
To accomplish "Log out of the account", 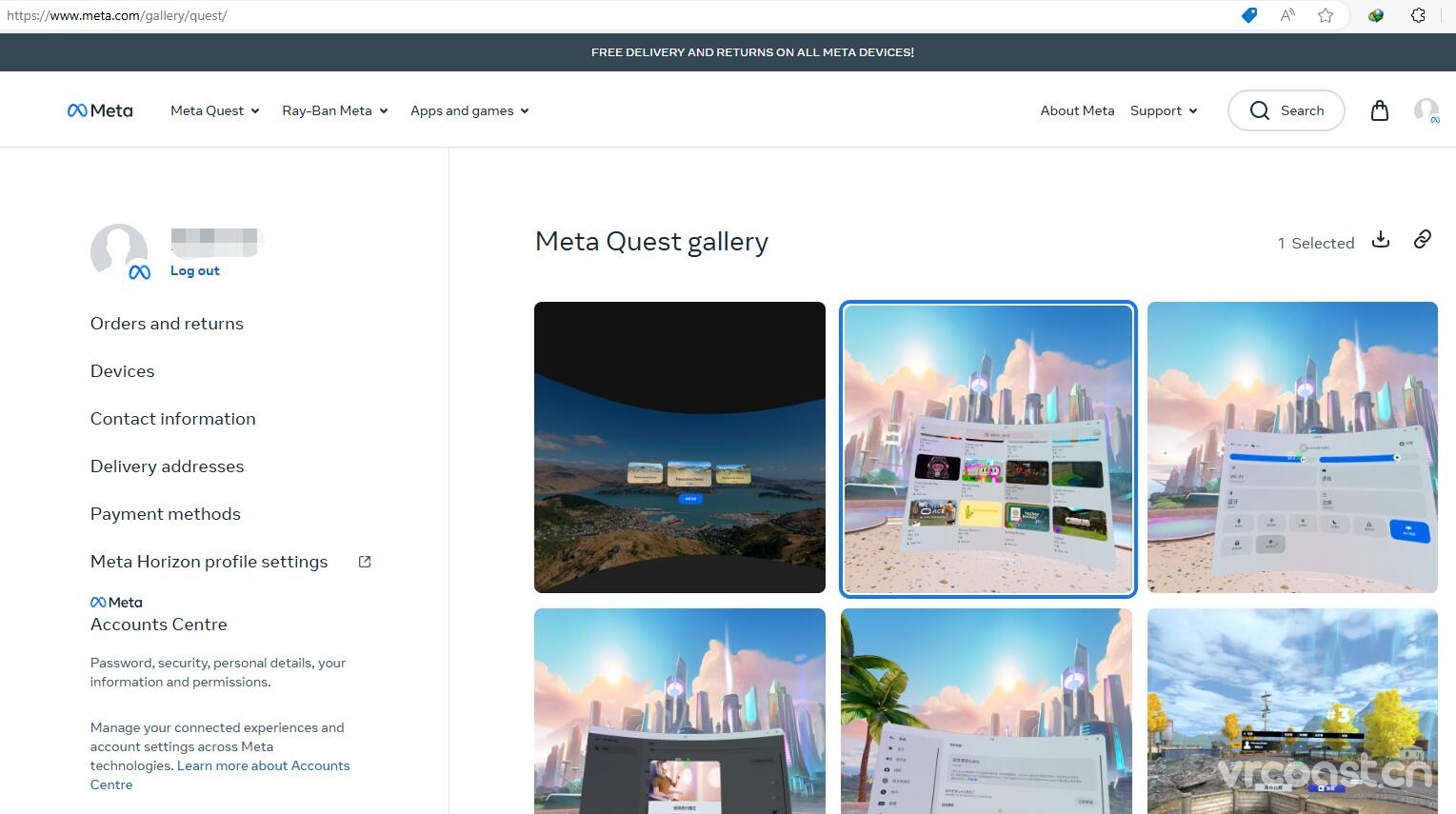I will pyautogui.click(x=195, y=270).
